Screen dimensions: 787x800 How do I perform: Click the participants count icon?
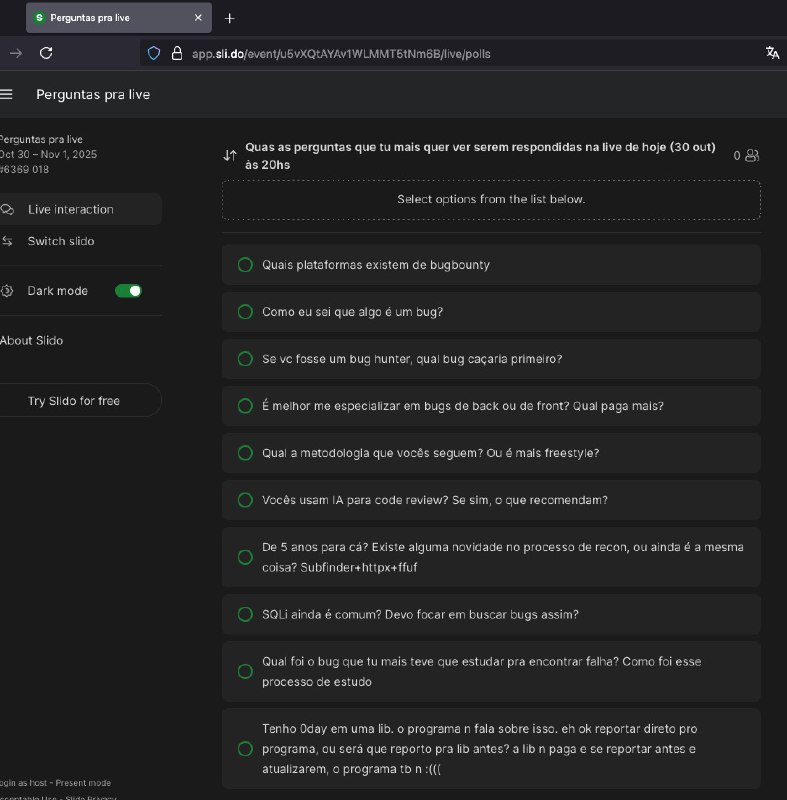point(752,155)
